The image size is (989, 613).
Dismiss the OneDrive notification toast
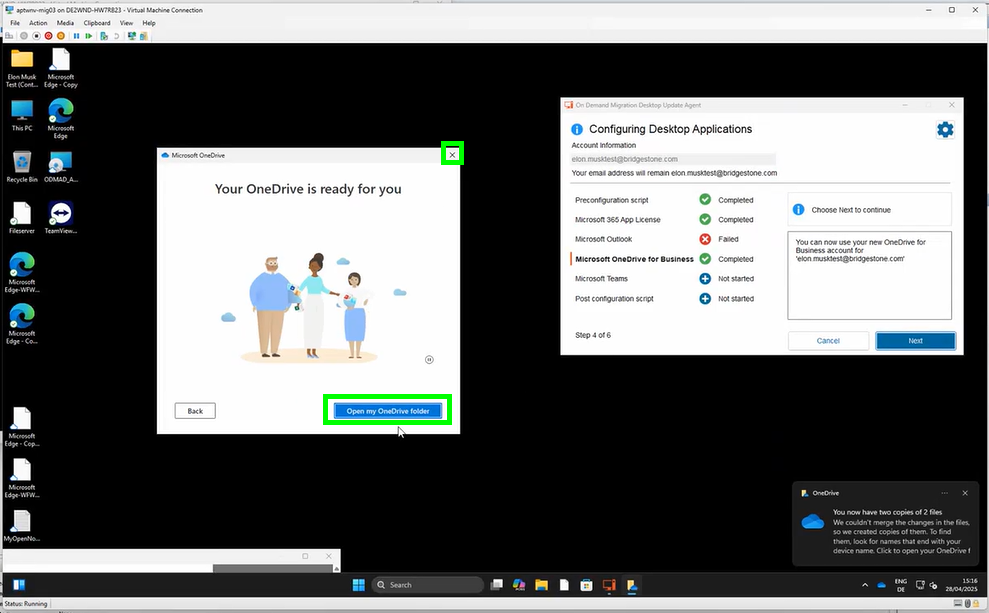click(965, 493)
